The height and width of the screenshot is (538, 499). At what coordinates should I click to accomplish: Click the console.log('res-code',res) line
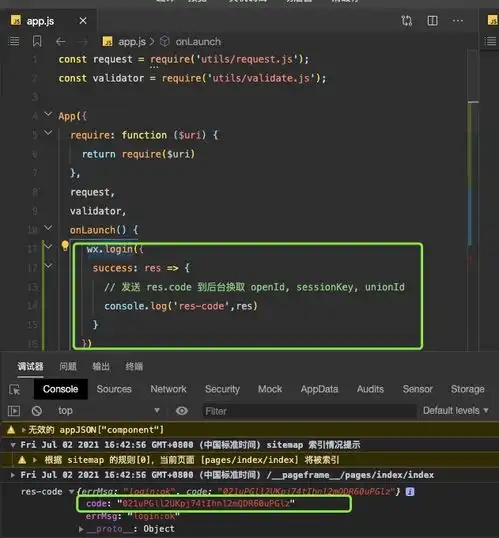click(181, 306)
